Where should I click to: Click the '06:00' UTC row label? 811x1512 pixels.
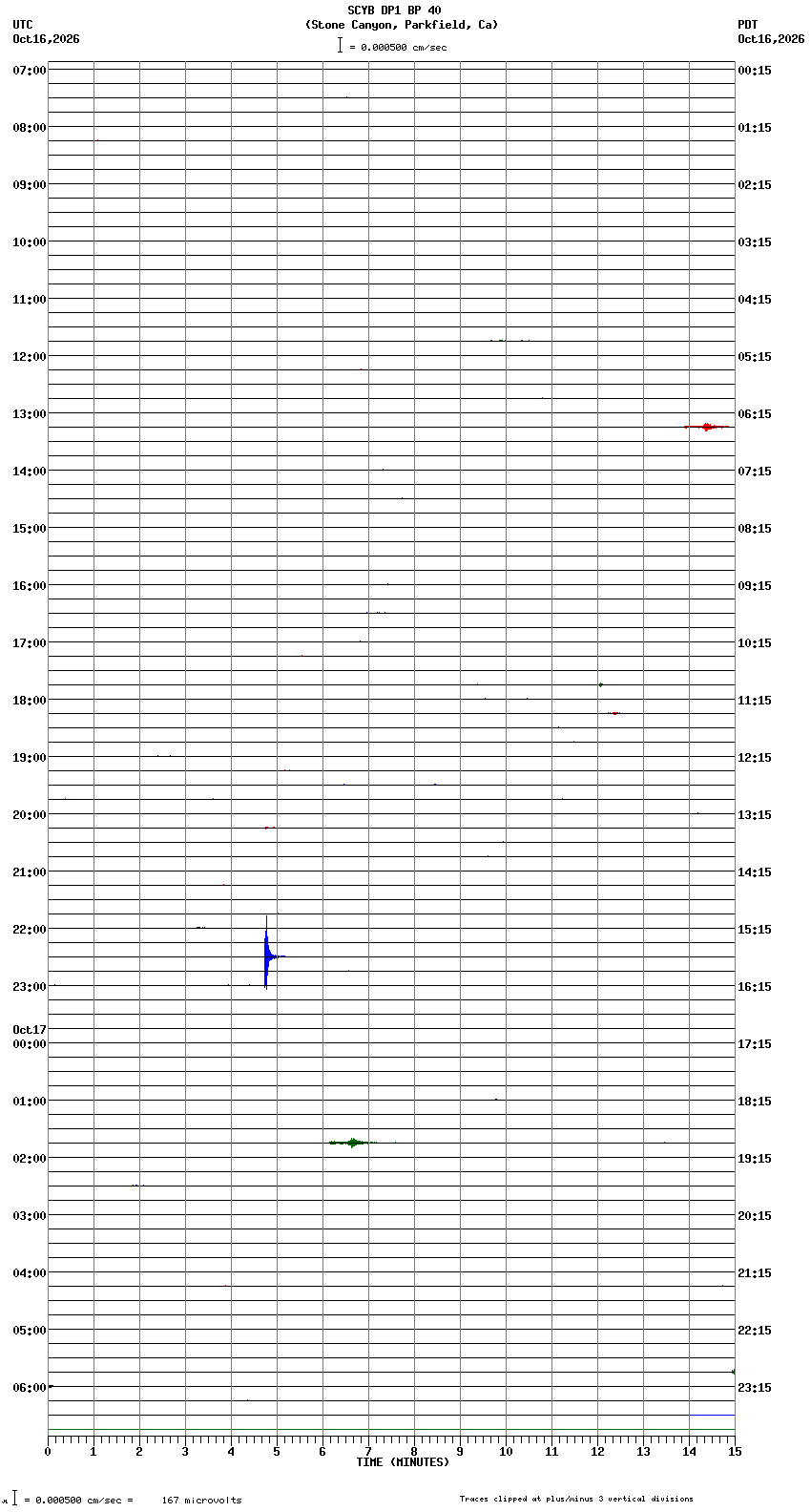[29, 1388]
